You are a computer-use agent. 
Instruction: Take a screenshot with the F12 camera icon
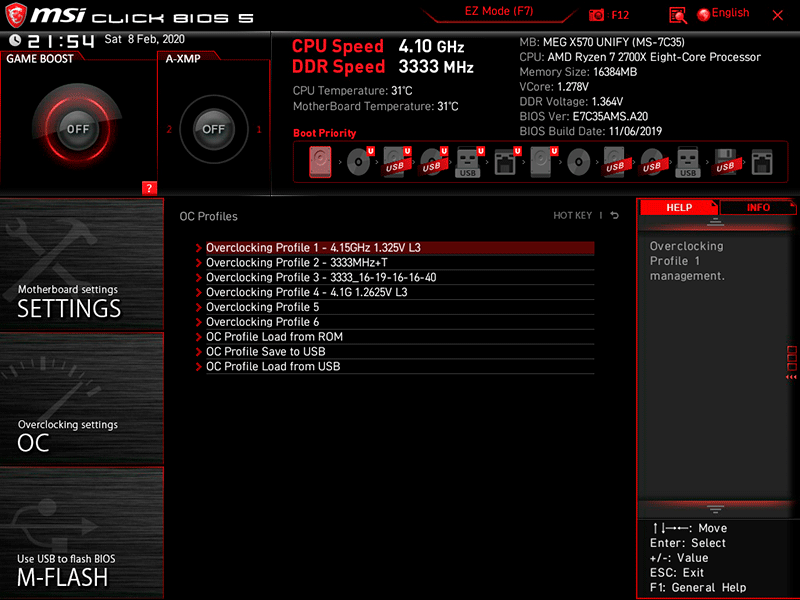(596, 15)
